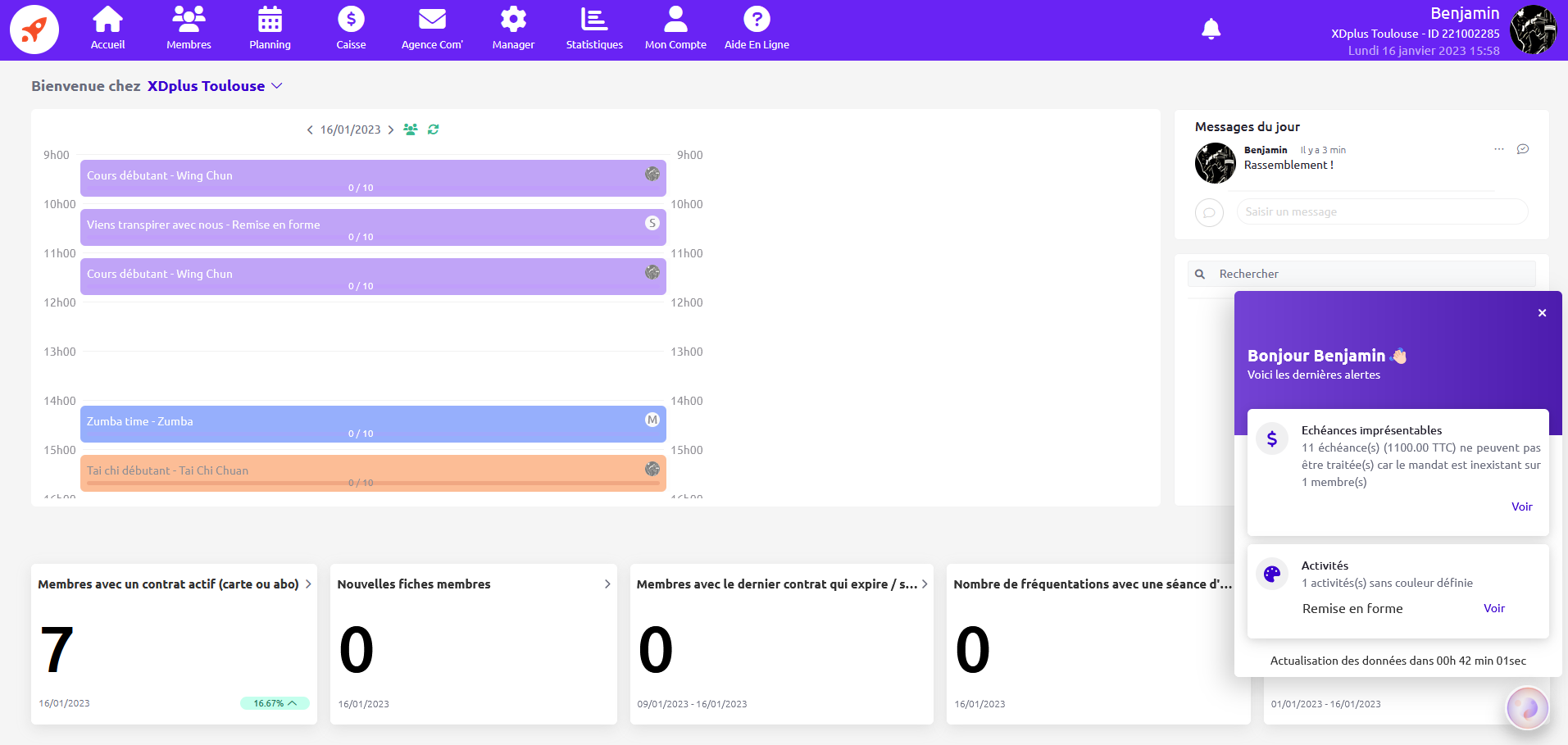This screenshot has width=1568, height=745.
Task: Click the rocket logo icon
Action: [34, 30]
